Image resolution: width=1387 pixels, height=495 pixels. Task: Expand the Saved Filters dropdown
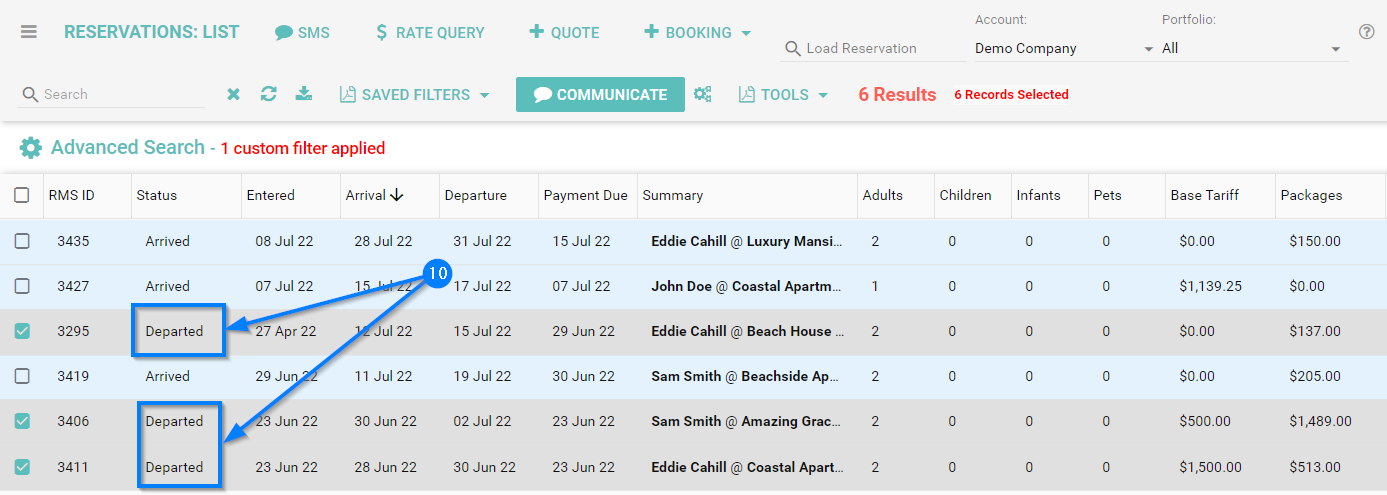point(414,95)
